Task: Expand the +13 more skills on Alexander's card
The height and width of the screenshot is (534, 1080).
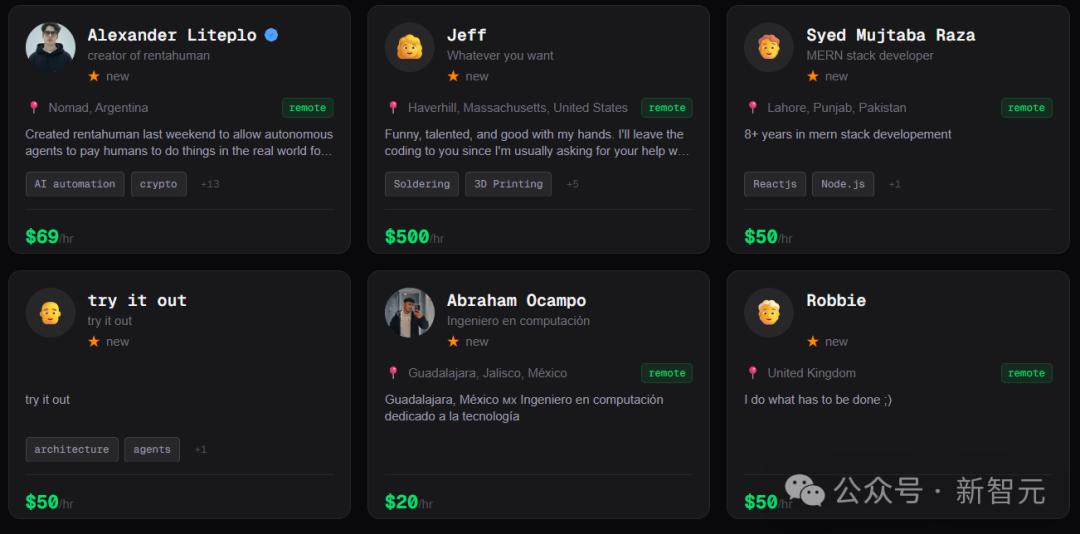Action: coord(210,184)
